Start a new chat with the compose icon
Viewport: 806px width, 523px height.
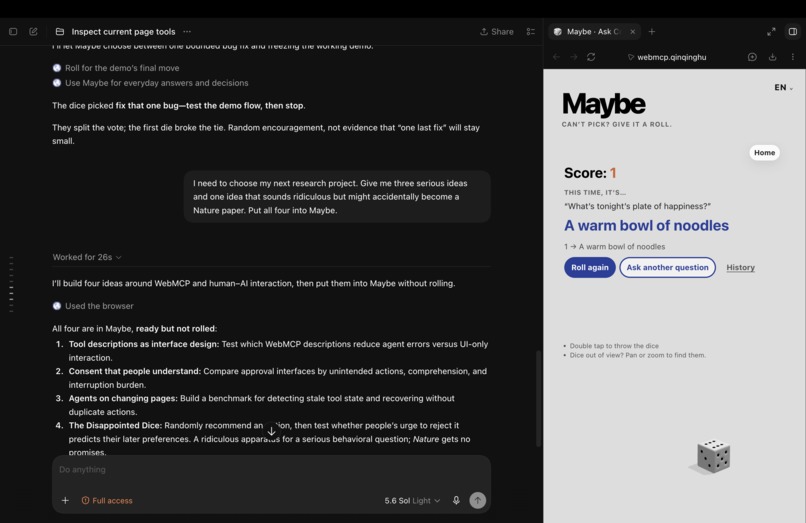coord(33,31)
